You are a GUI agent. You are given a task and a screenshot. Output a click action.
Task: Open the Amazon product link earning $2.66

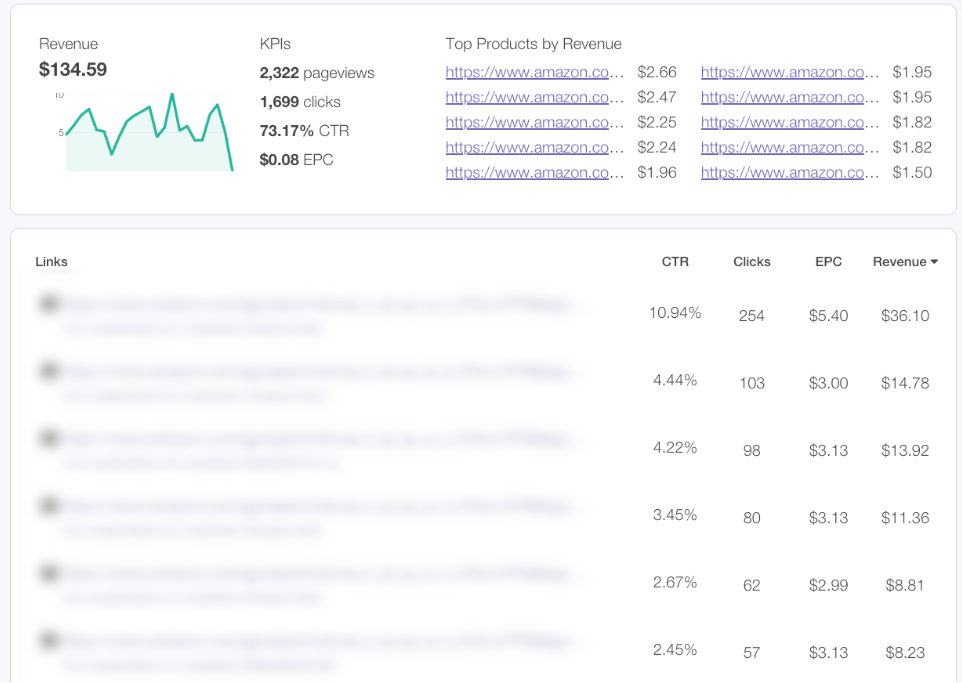pos(534,72)
